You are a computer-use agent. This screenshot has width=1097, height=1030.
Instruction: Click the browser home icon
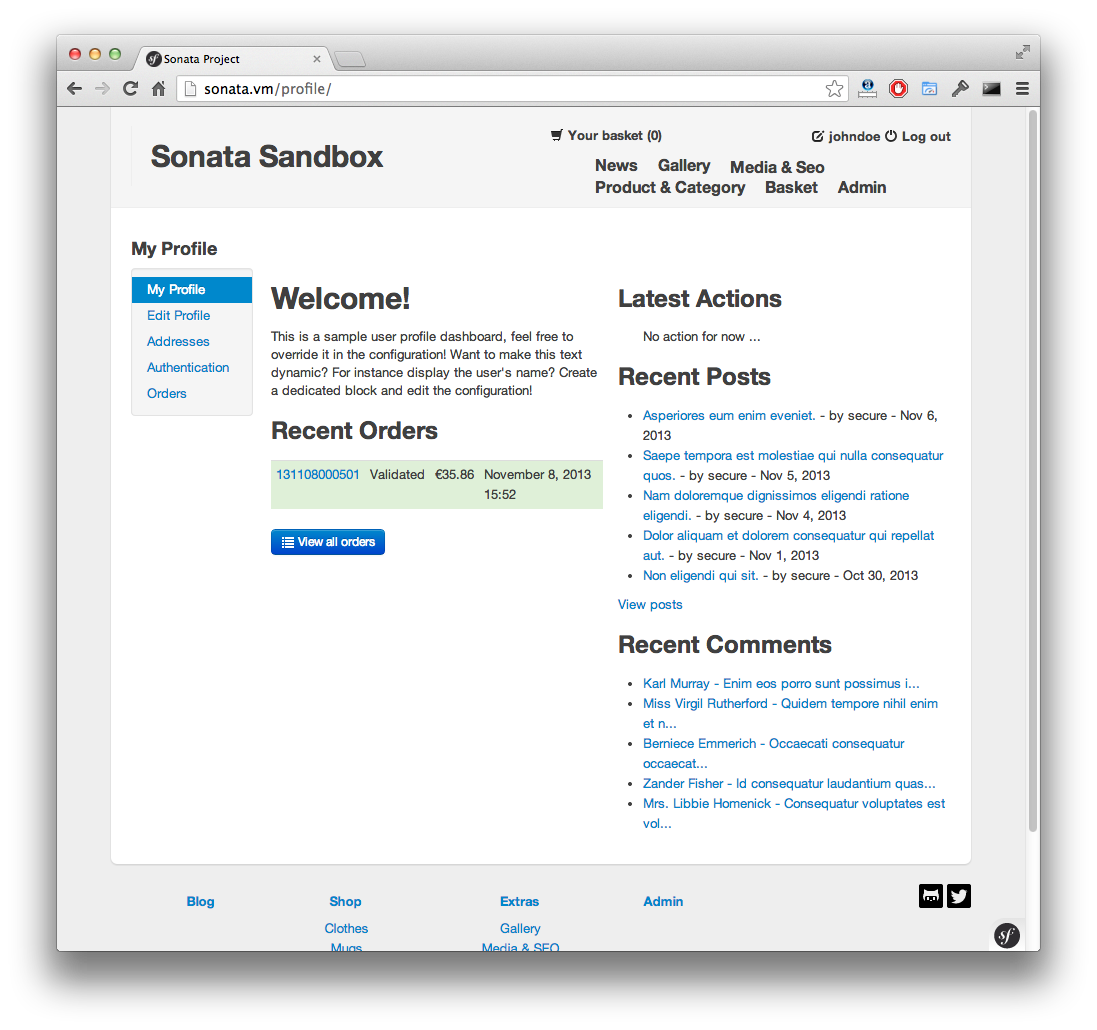click(158, 89)
